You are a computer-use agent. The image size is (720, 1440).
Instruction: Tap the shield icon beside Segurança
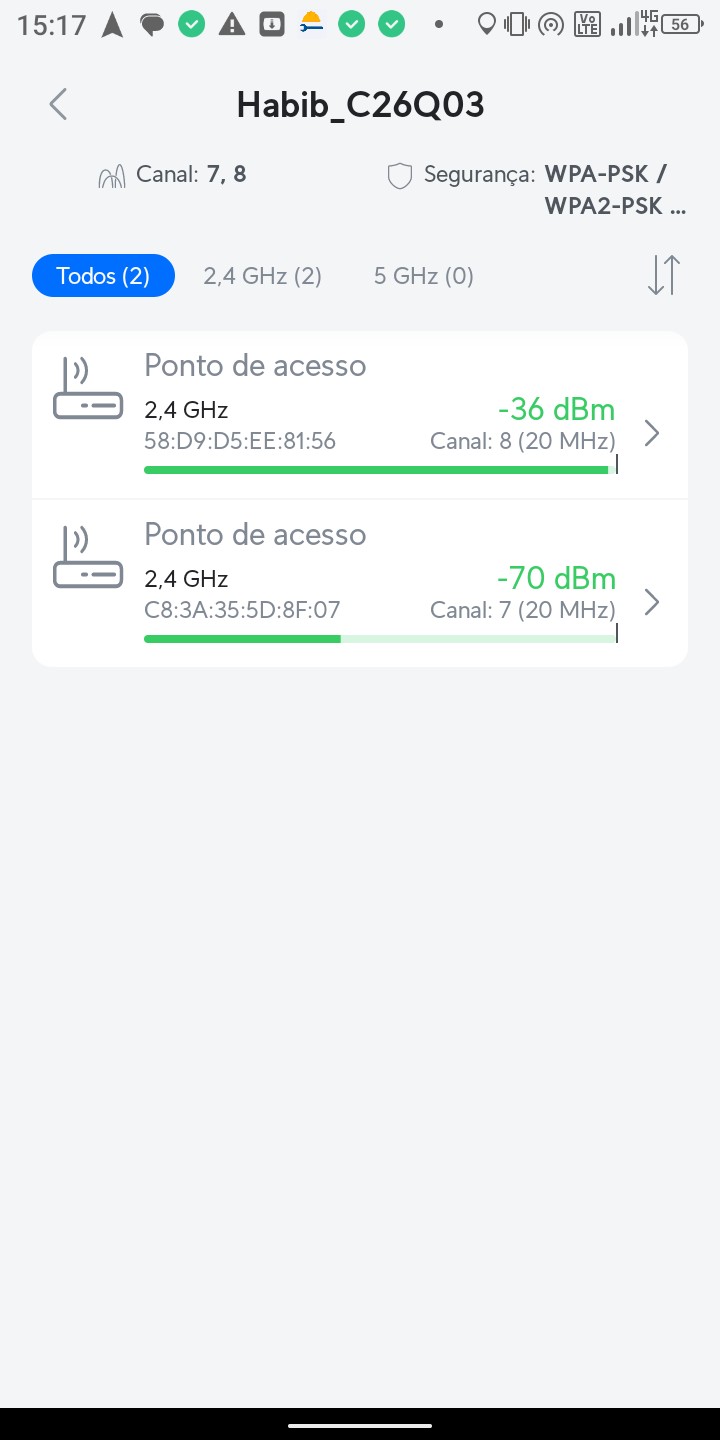point(400,176)
